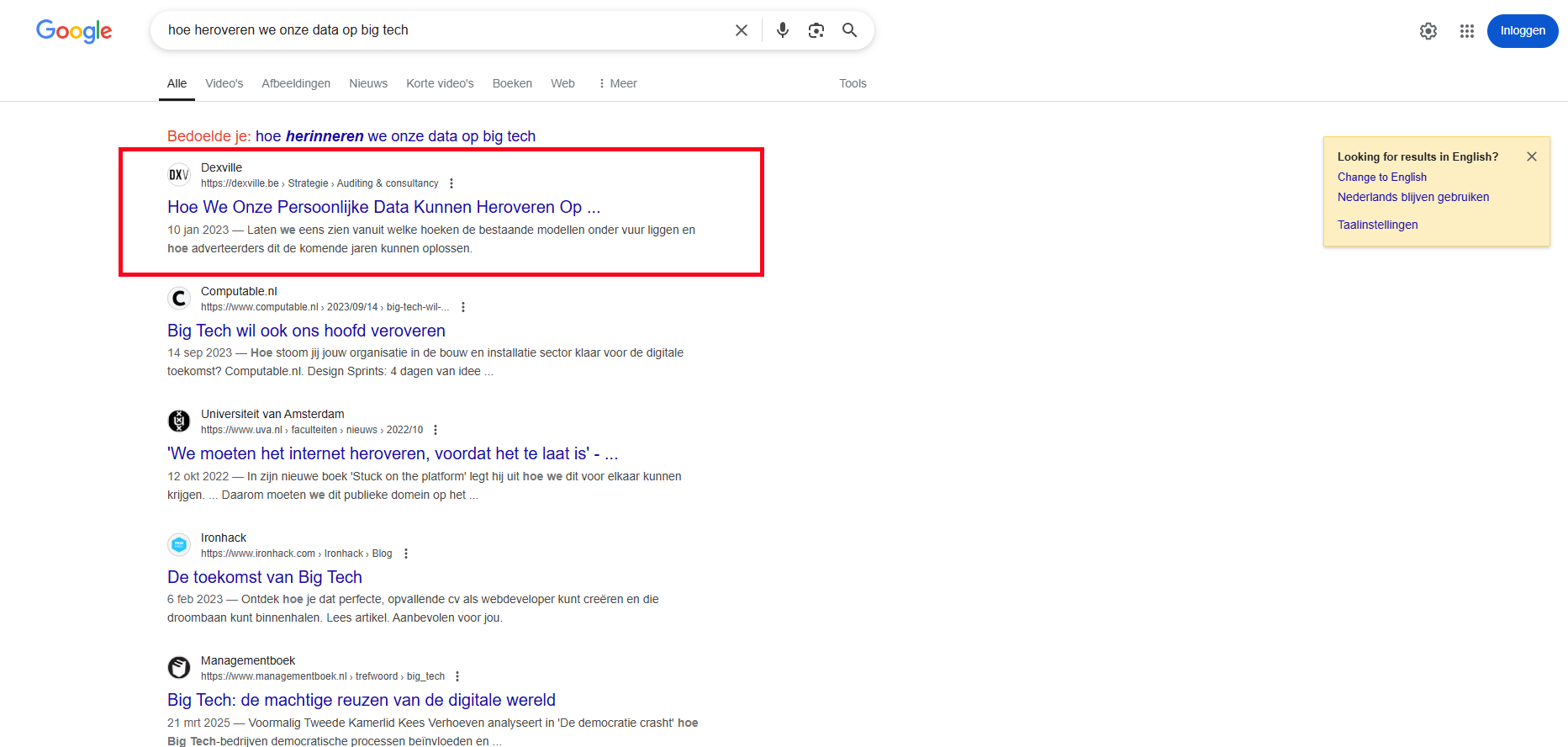Screen dimensions: 1568x747
Task: Click the suggested 'herinneren' spelling correction link
Action: [395, 136]
